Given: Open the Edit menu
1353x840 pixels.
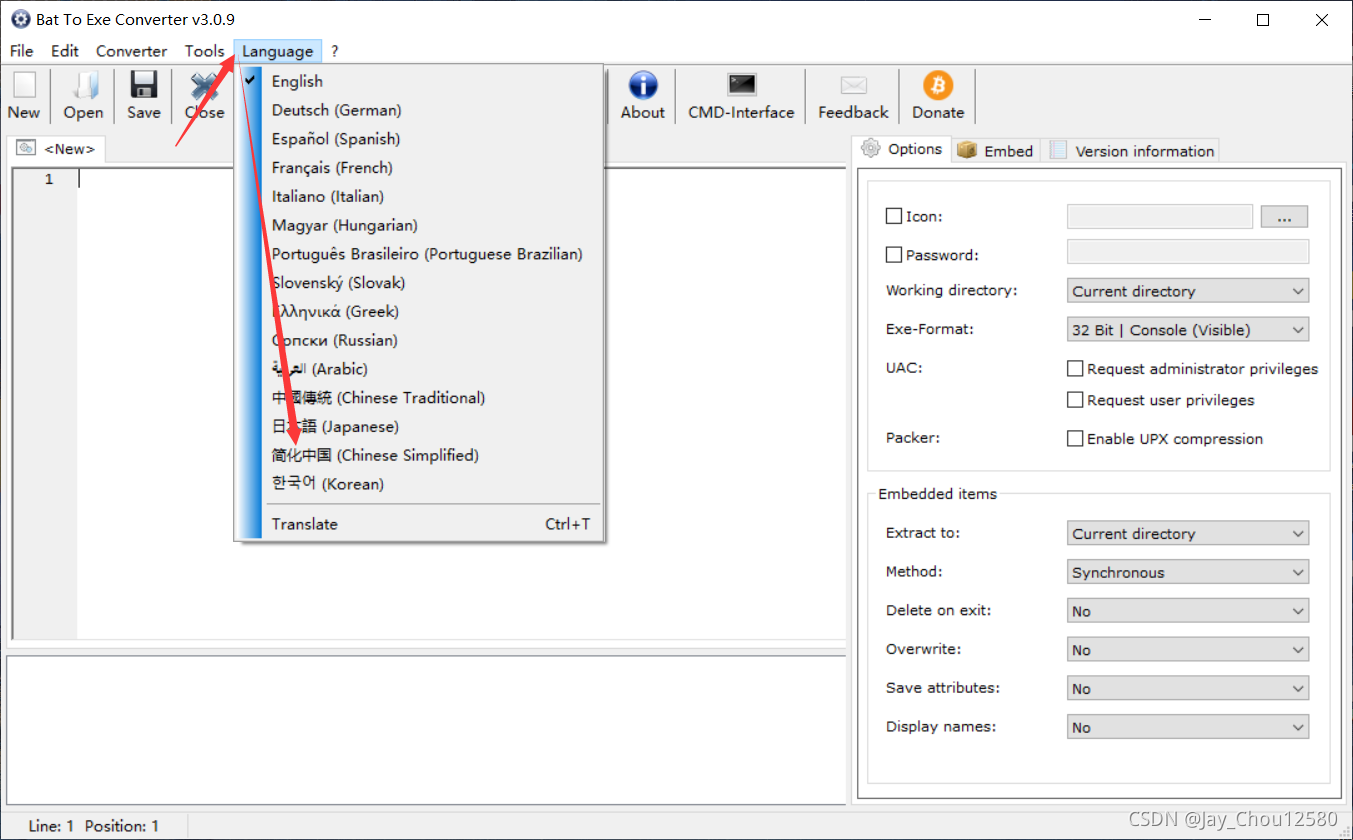Looking at the screenshot, I should click(x=65, y=51).
